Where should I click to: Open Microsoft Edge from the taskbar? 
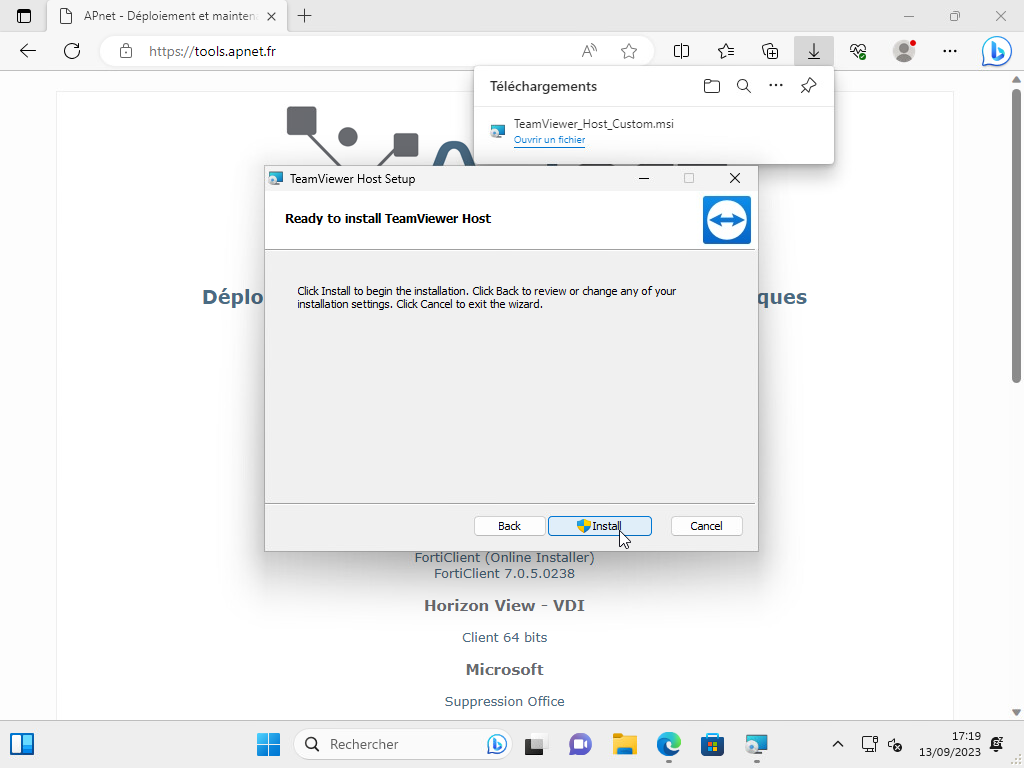(669, 744)
